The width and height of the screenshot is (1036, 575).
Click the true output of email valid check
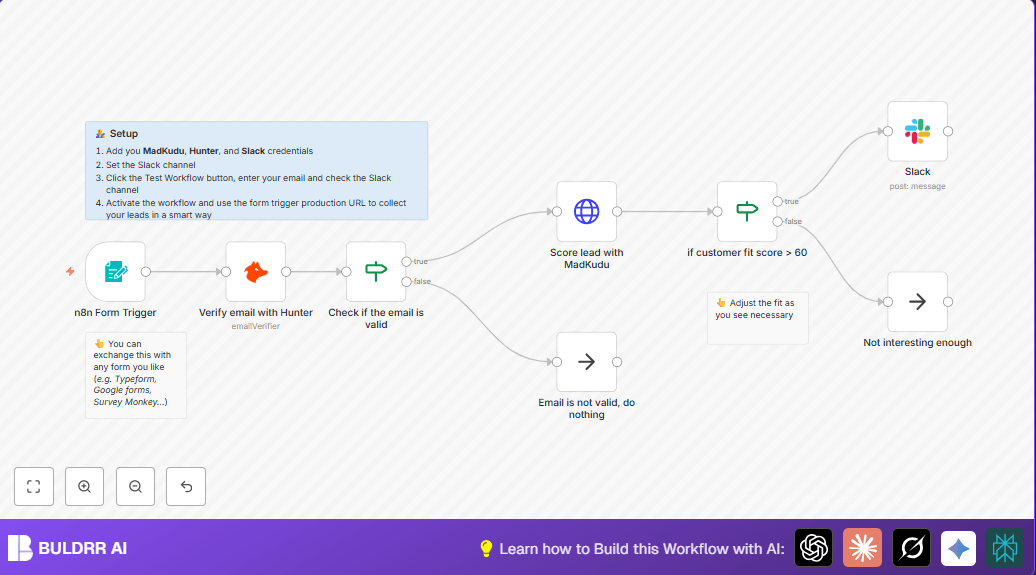(x=406, y=262)
